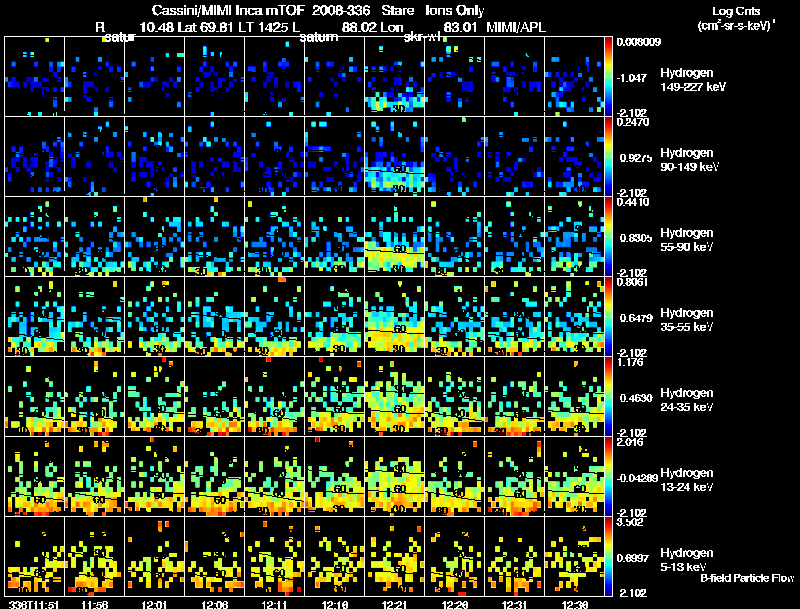
Task: Click the Hydrogen 13-24 keV color bar
Action: coord(608,476)
